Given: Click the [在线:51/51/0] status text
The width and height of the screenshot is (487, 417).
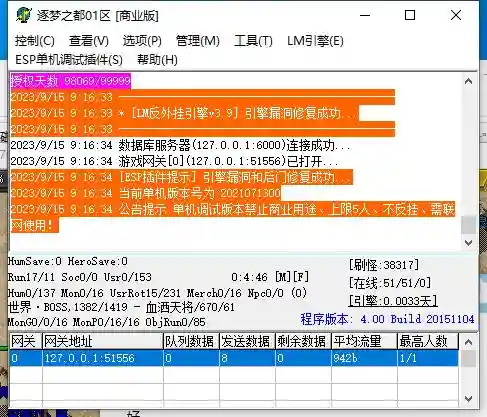Looking at the screenshot, I should tap(390, 283).
